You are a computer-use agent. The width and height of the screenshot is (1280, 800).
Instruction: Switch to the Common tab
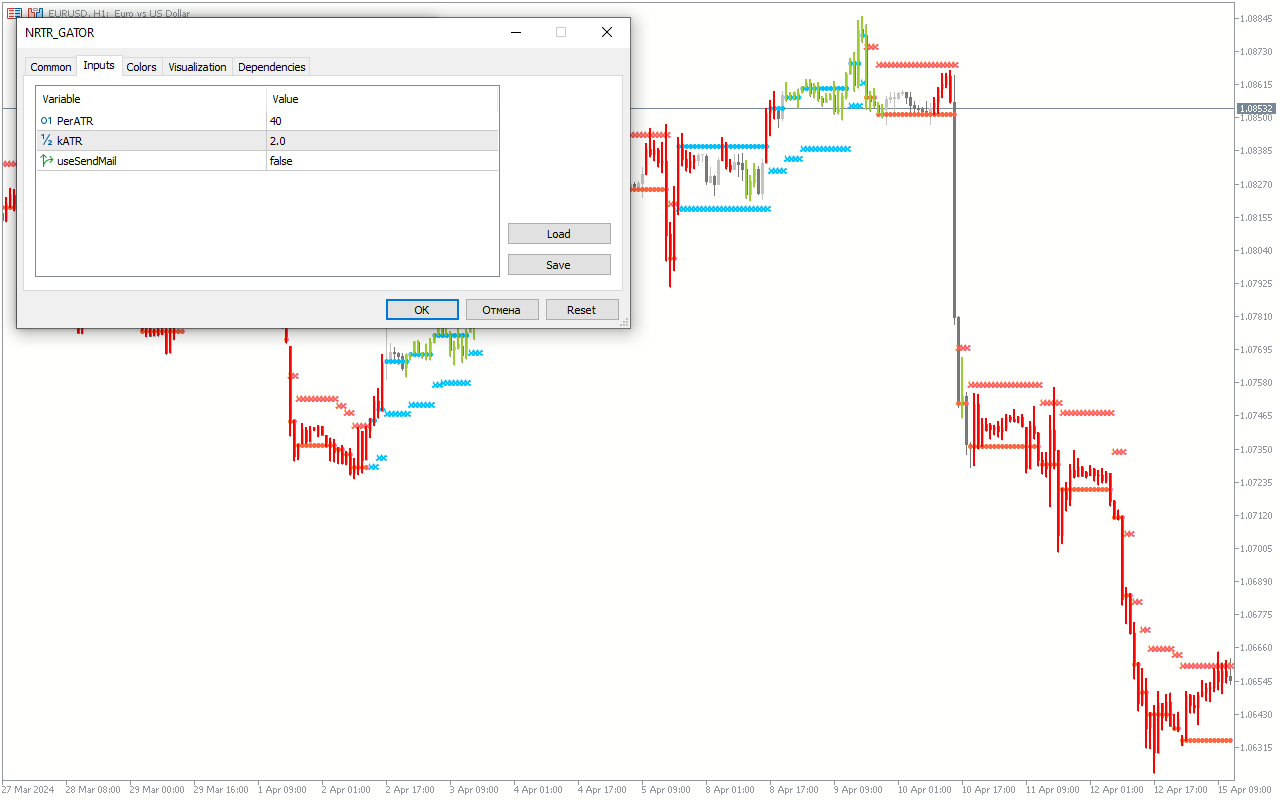(x=51, y=67)
